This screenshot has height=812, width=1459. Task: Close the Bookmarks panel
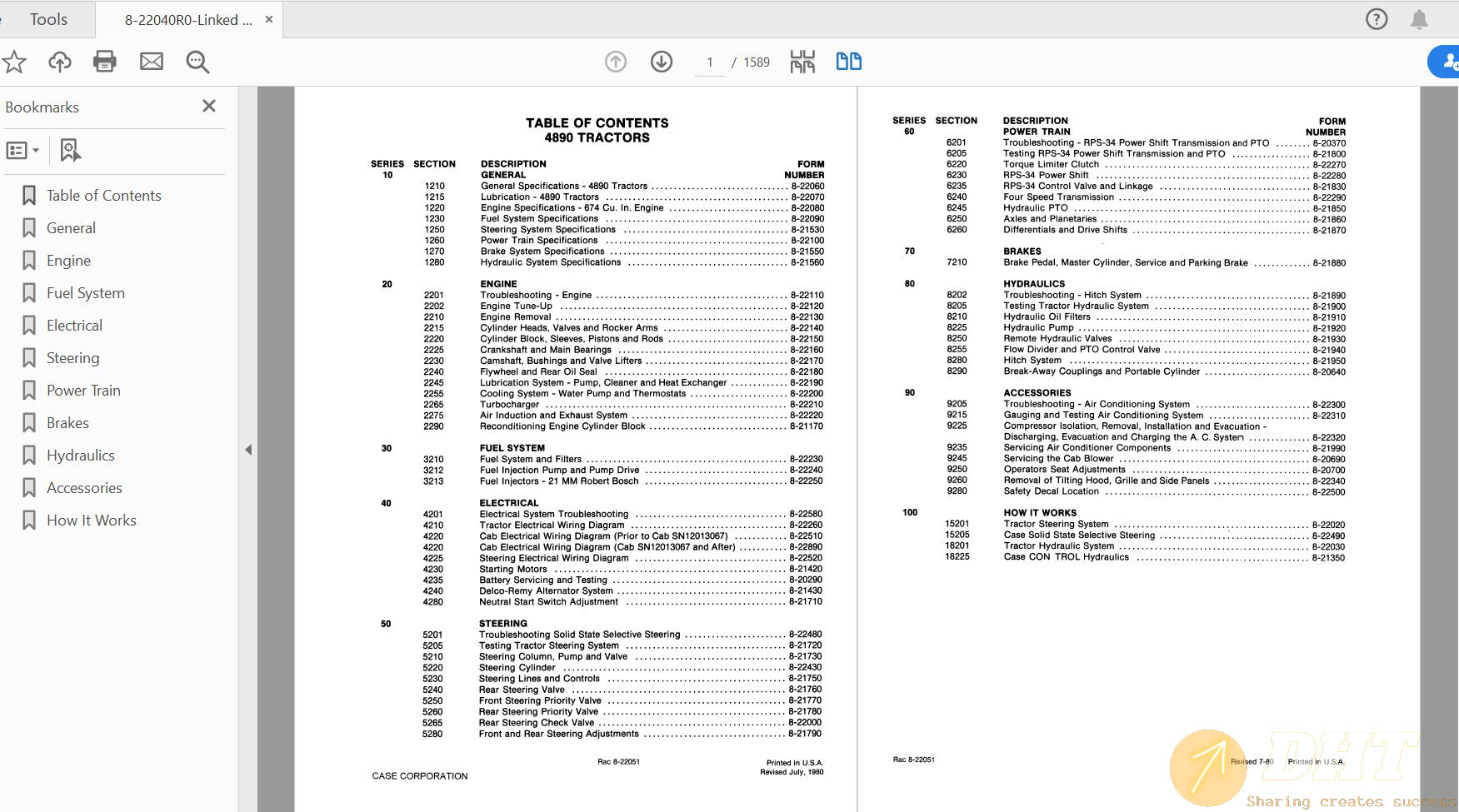click(208, 107)
